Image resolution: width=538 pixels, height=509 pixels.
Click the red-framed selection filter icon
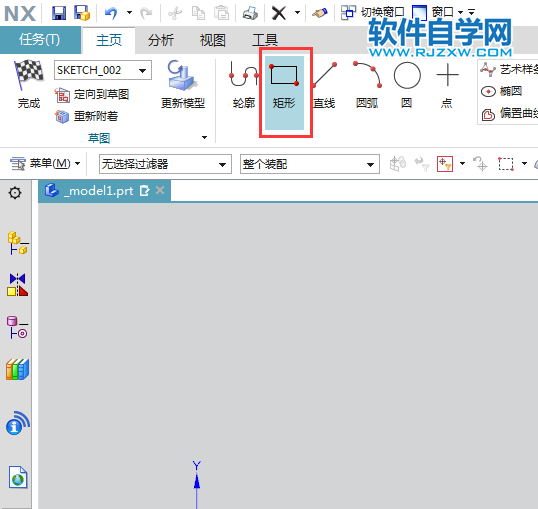click(x=445, y=164)
